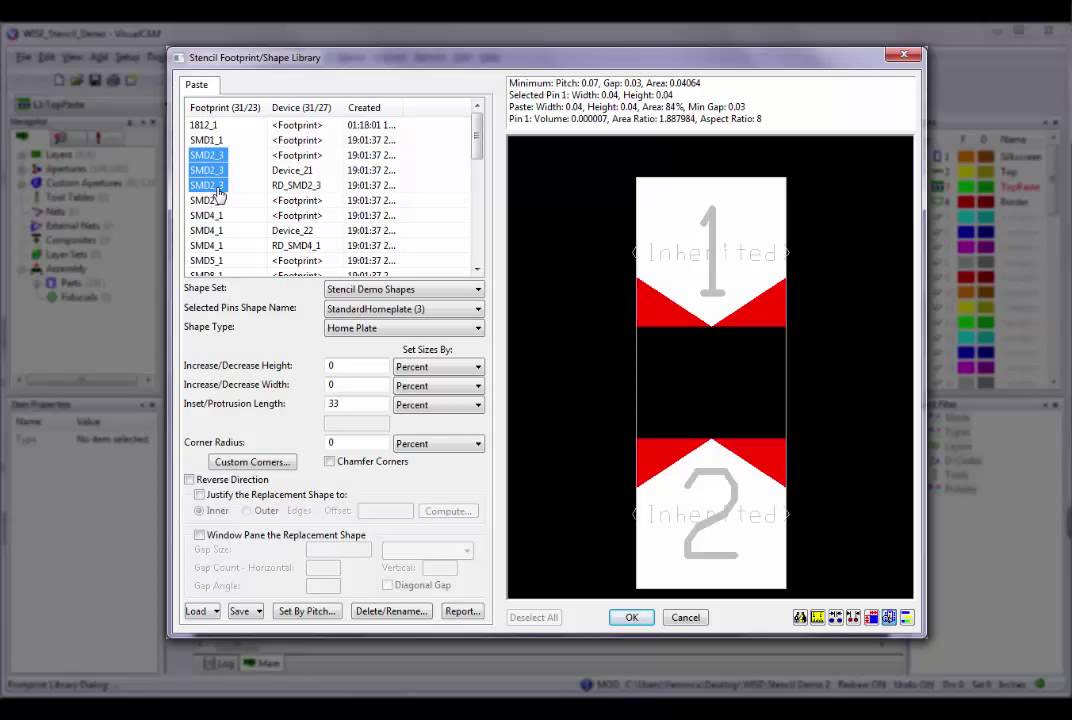Click the Report button
Screen dimensions: 1072x720
tap(463, 611)
